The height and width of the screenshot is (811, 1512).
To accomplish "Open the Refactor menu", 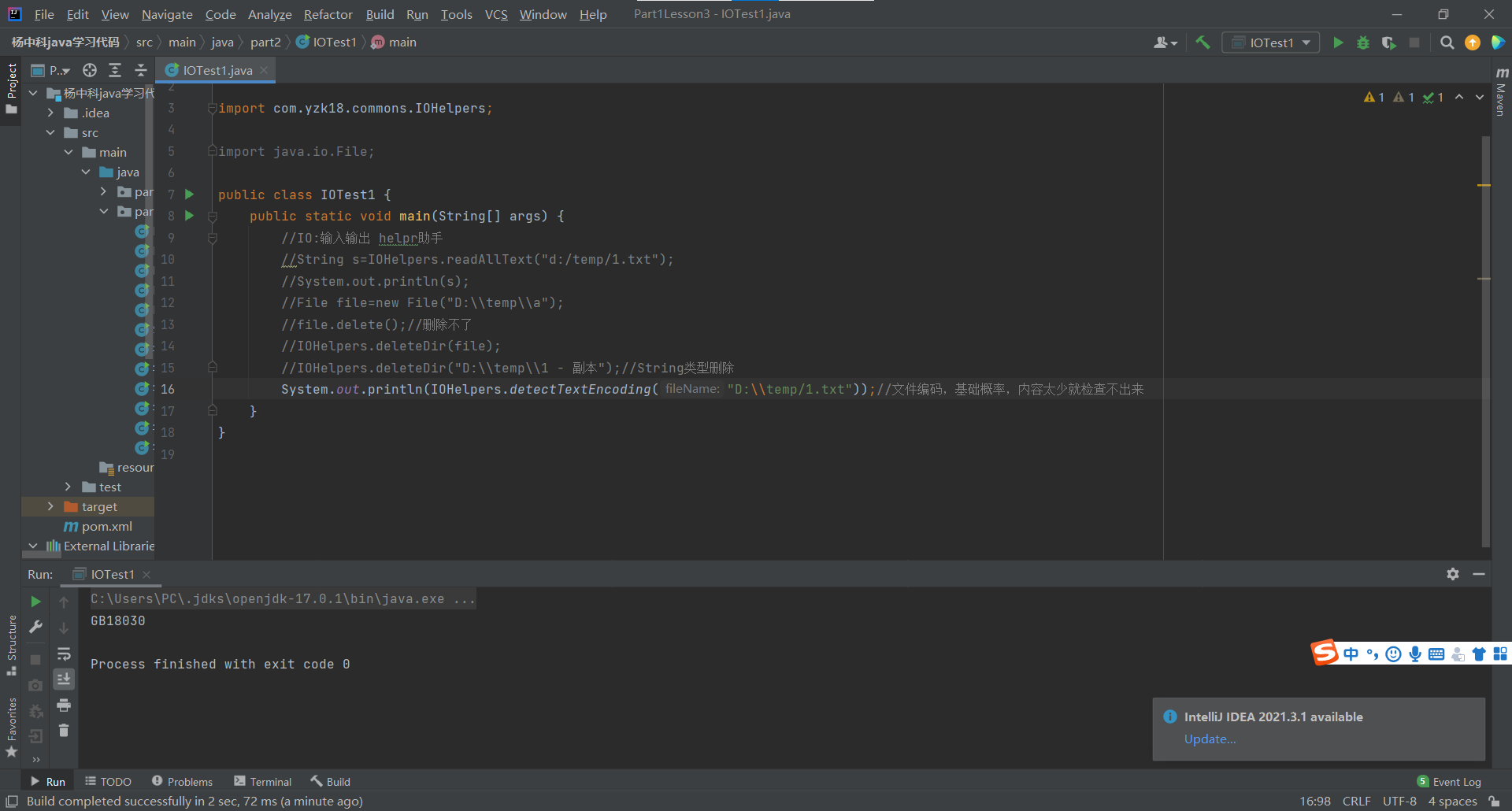I will tap(328, 14).
